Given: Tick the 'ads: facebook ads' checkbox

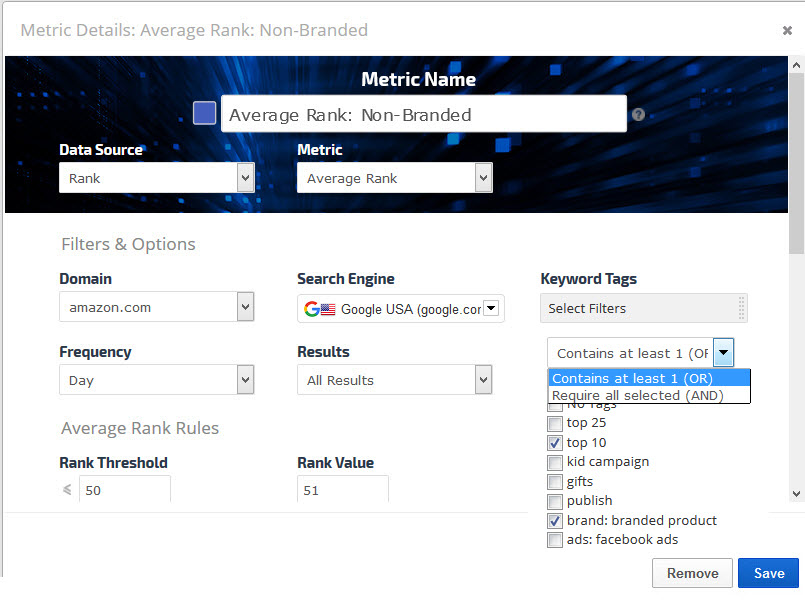Looking at the screenshot, I should (555, 540).
